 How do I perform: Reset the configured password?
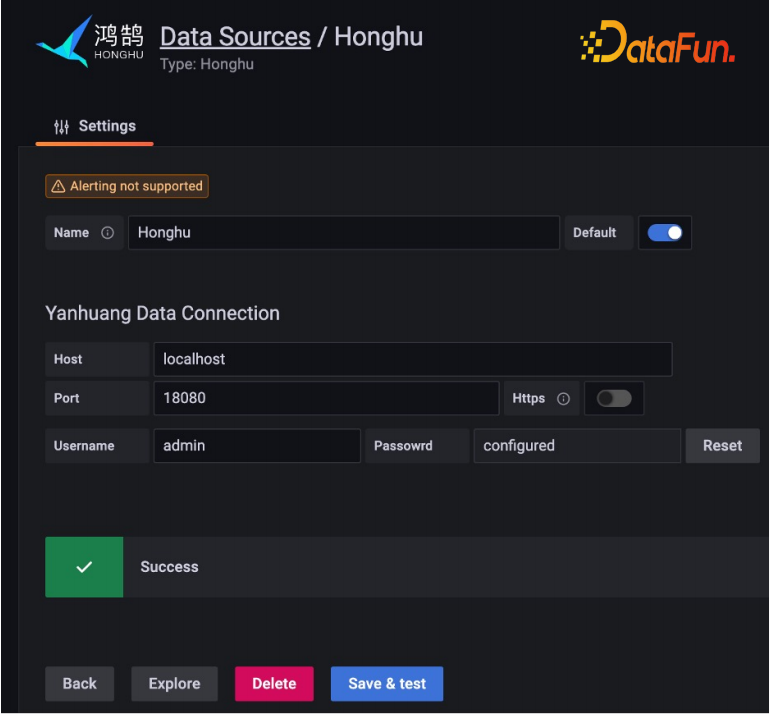(x=722, y=446)
